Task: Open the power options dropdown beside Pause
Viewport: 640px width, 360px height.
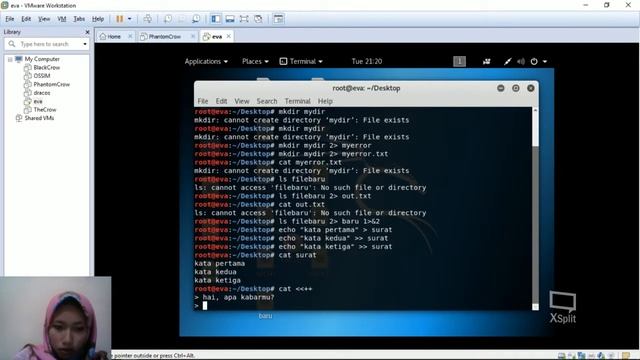Action: coord(130,19)
